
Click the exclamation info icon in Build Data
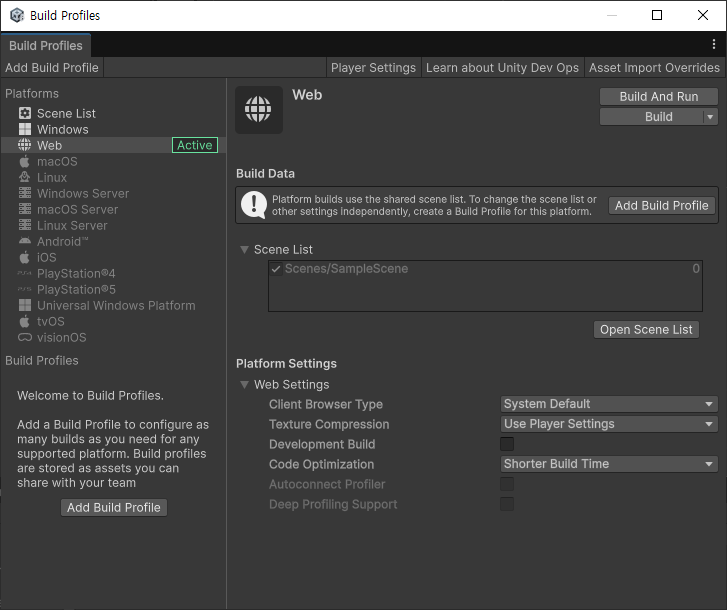pos(254,205)
